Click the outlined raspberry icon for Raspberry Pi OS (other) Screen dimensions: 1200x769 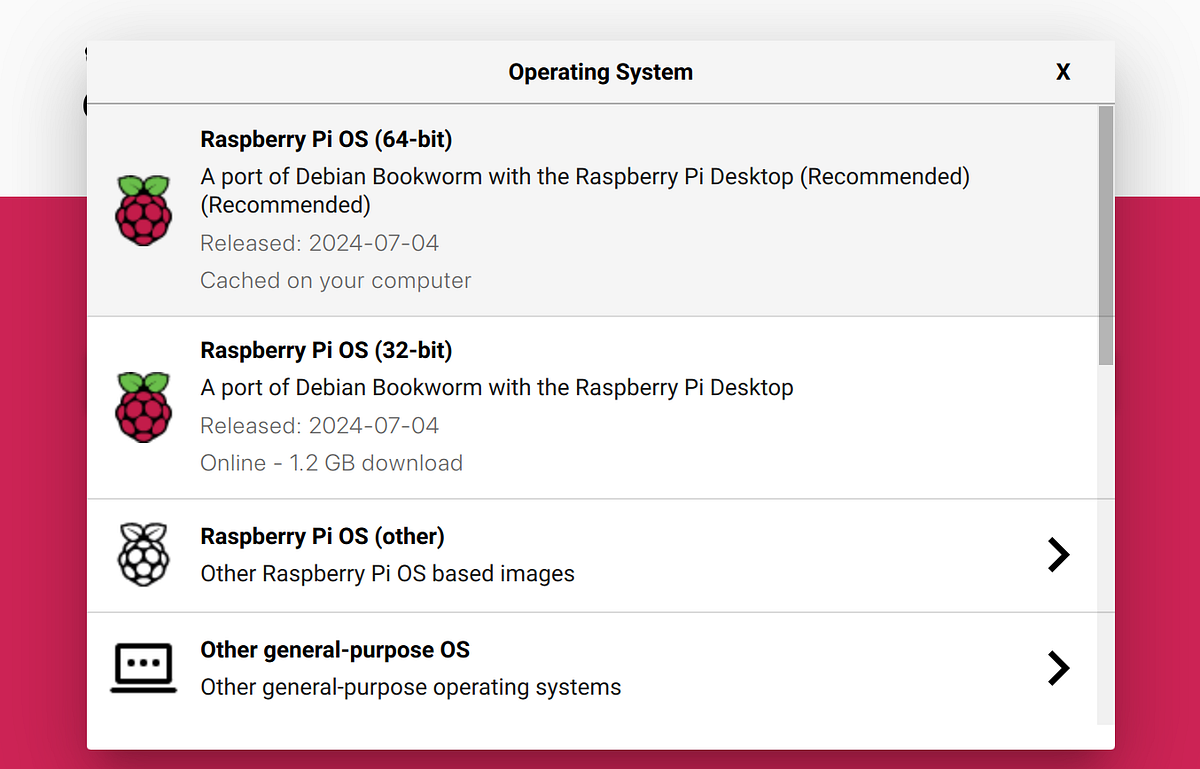click(x=144, y=553)
